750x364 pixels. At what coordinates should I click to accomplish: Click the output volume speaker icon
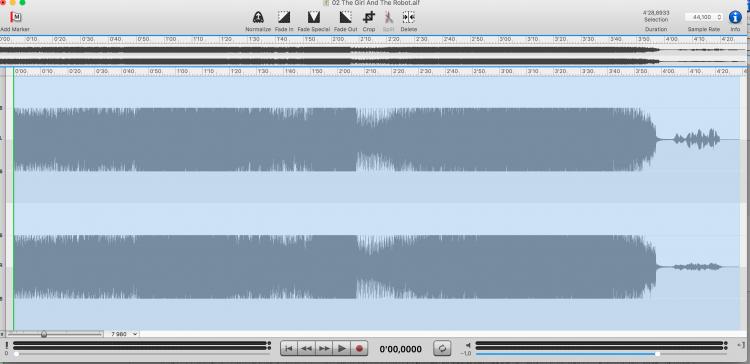point(468,345)
